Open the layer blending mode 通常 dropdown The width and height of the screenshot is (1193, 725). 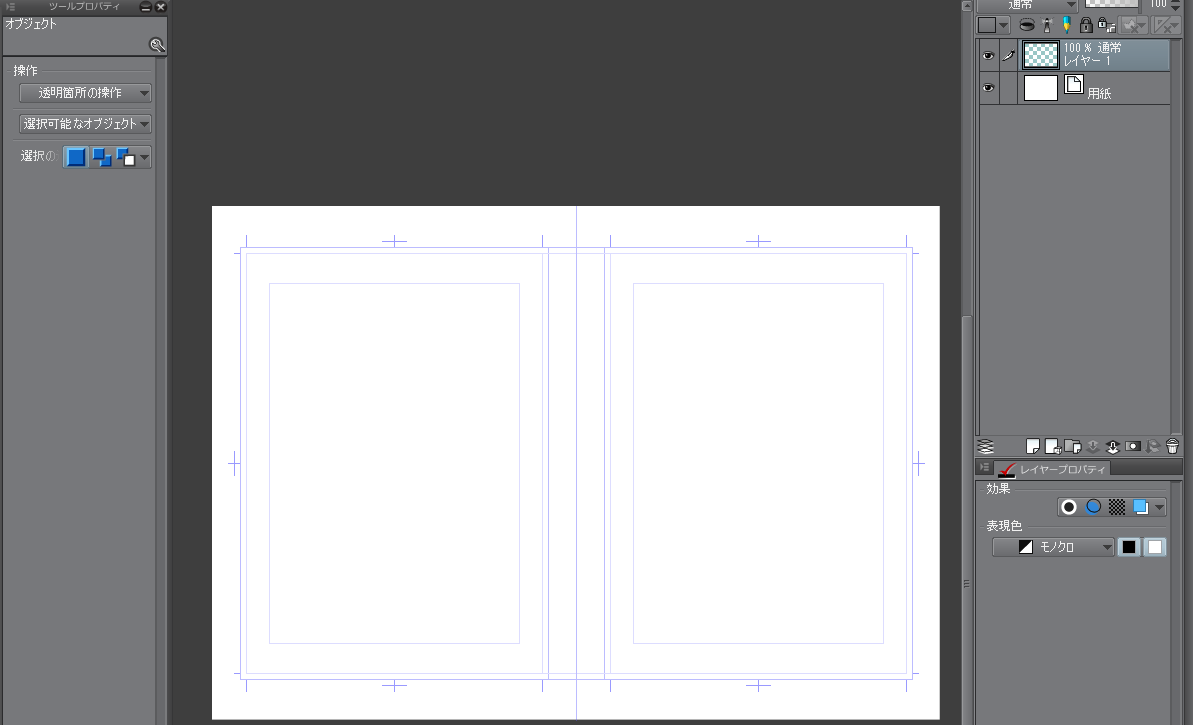tap(1028, 5)
